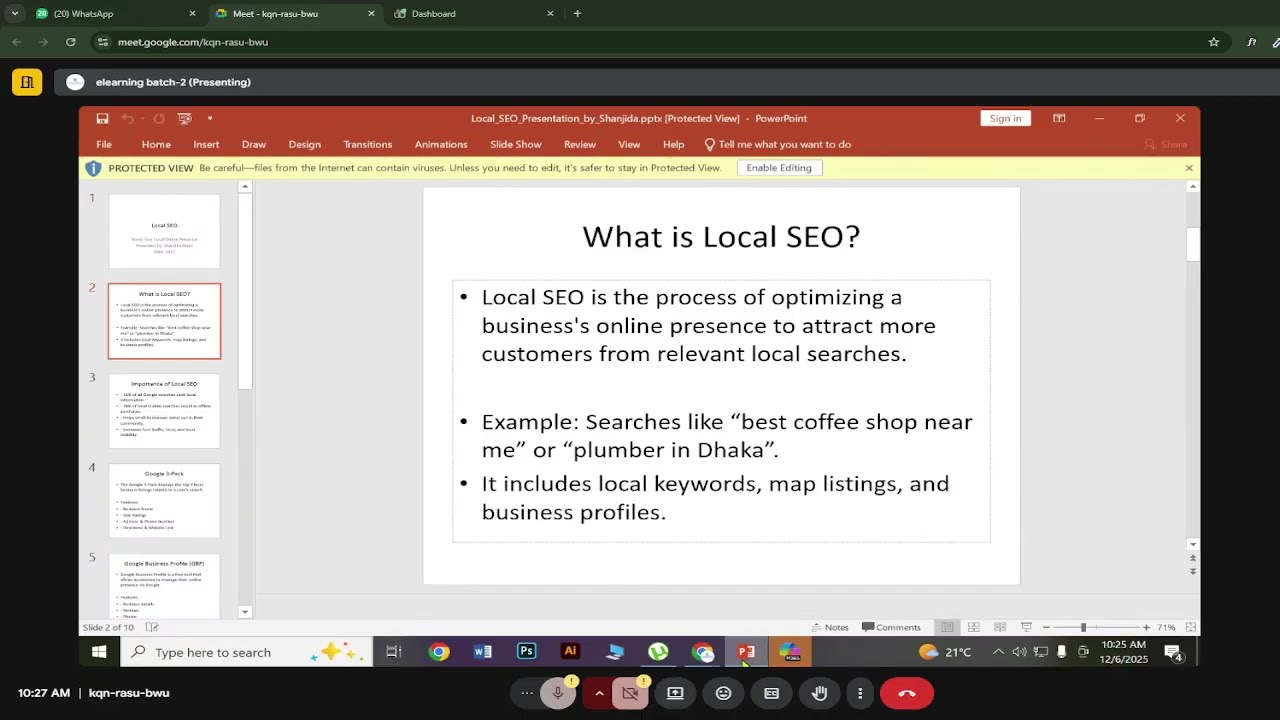The image size is (1280, 720).
Task: Click the zoom in plus button
Action: pyautogui.click(x=1146, y=627)
